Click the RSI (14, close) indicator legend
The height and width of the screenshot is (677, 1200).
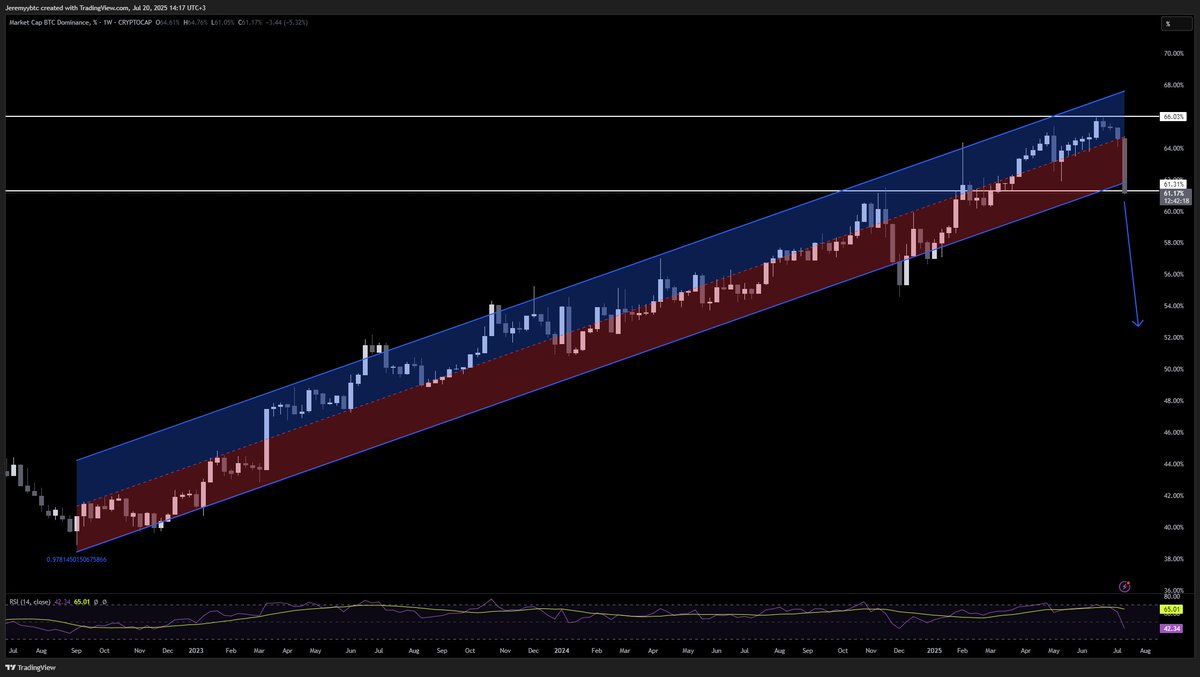point(31,602)
